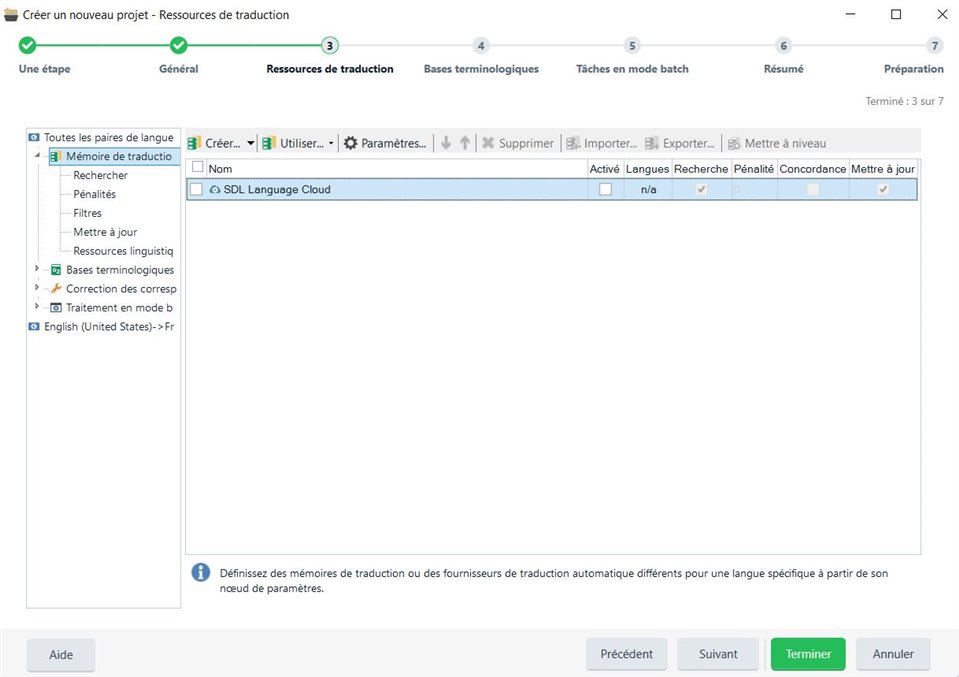The width and height of the screenshot is (959, 677).
Task: Open the Utiliser dropdown arrow
Action: pos(331,143)
